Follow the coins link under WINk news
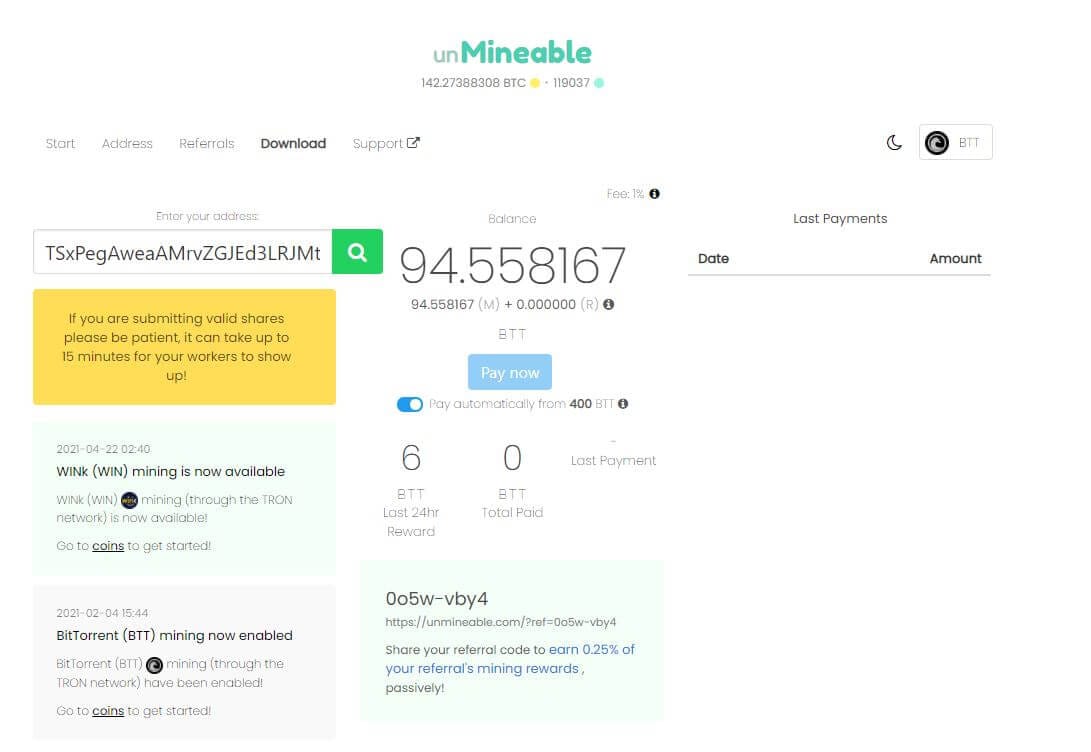Image resolution: width=1091 pixels, height=752 pixels. tap(108, 546)
